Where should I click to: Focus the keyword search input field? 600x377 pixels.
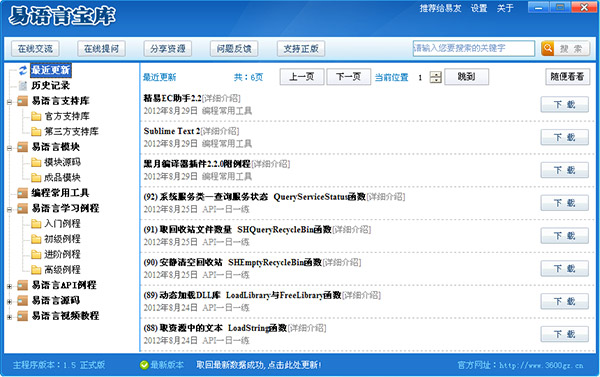(474, 49)
